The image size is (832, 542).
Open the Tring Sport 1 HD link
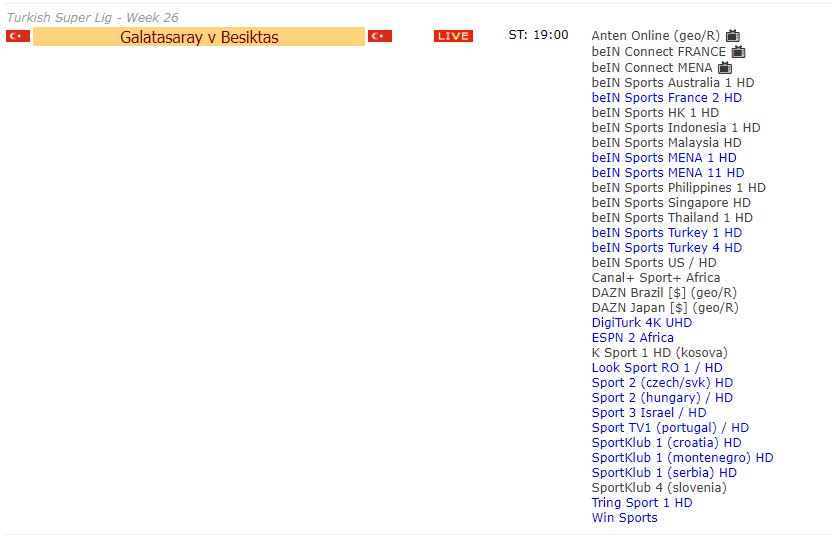coord(642,503)
